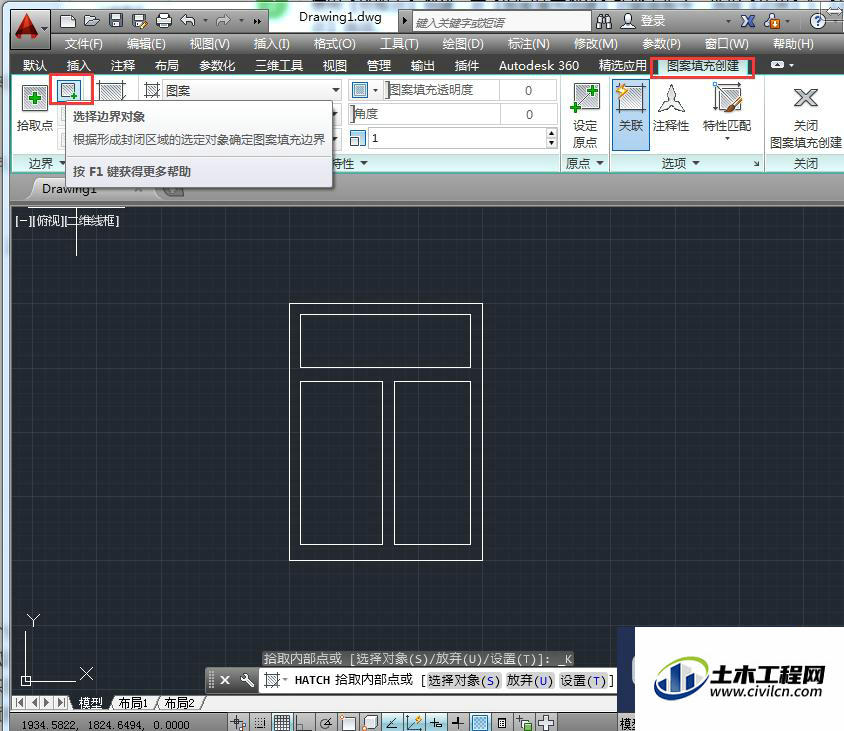Toggle Selection Cycling in status bar
The height and width of the screenshot is (731, 844).
524,722
